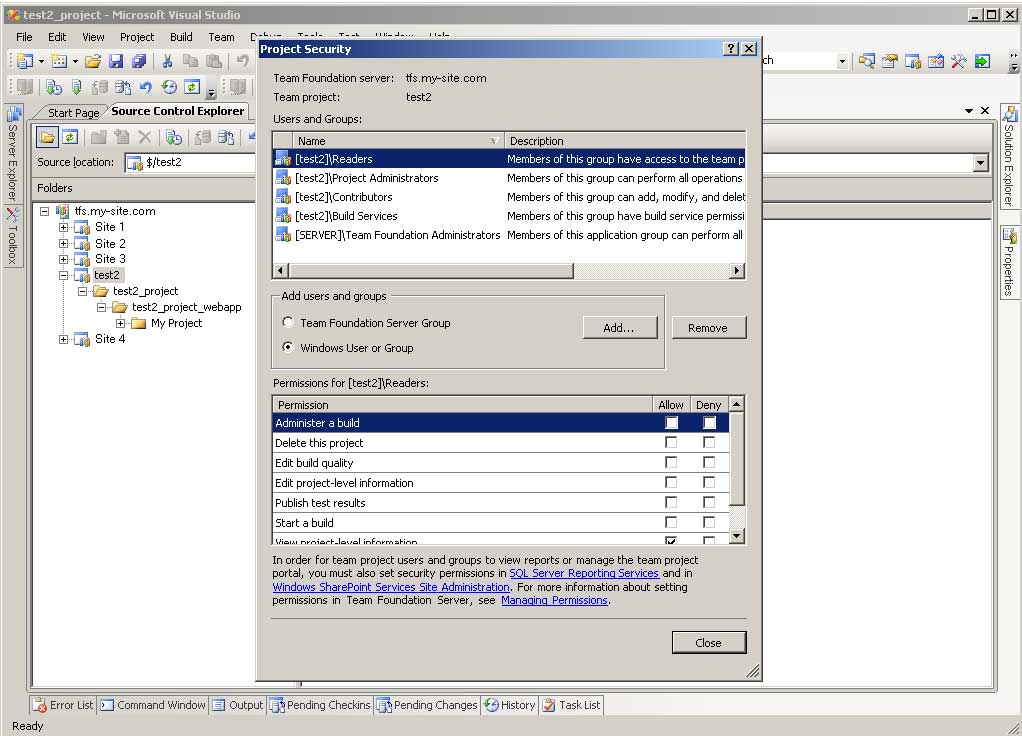Expand the Site 4 tree node

click(x=63, y=339)
